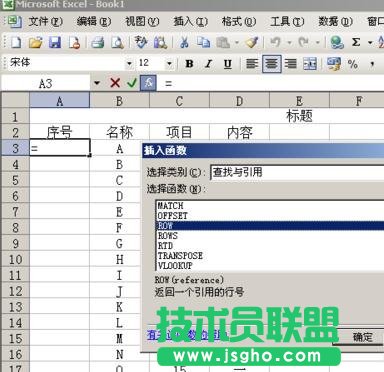The image size is (384, 372).
Task: Click cell containing 内容
Action: [x=239, y=132]
